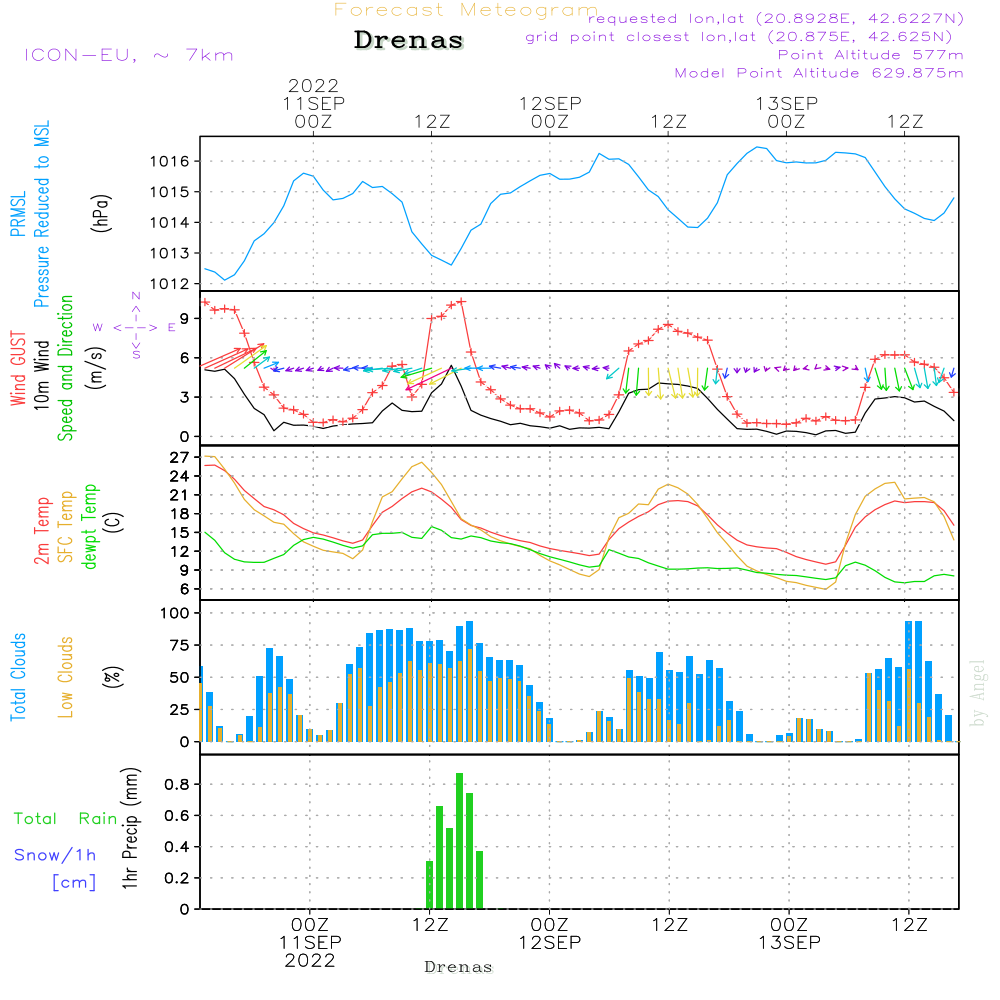Image resolution: width=1000 pixels, height=1000 pixels.
Task: Click the '100' cloud percentage axis value
Action: click(x=175, y=613)
